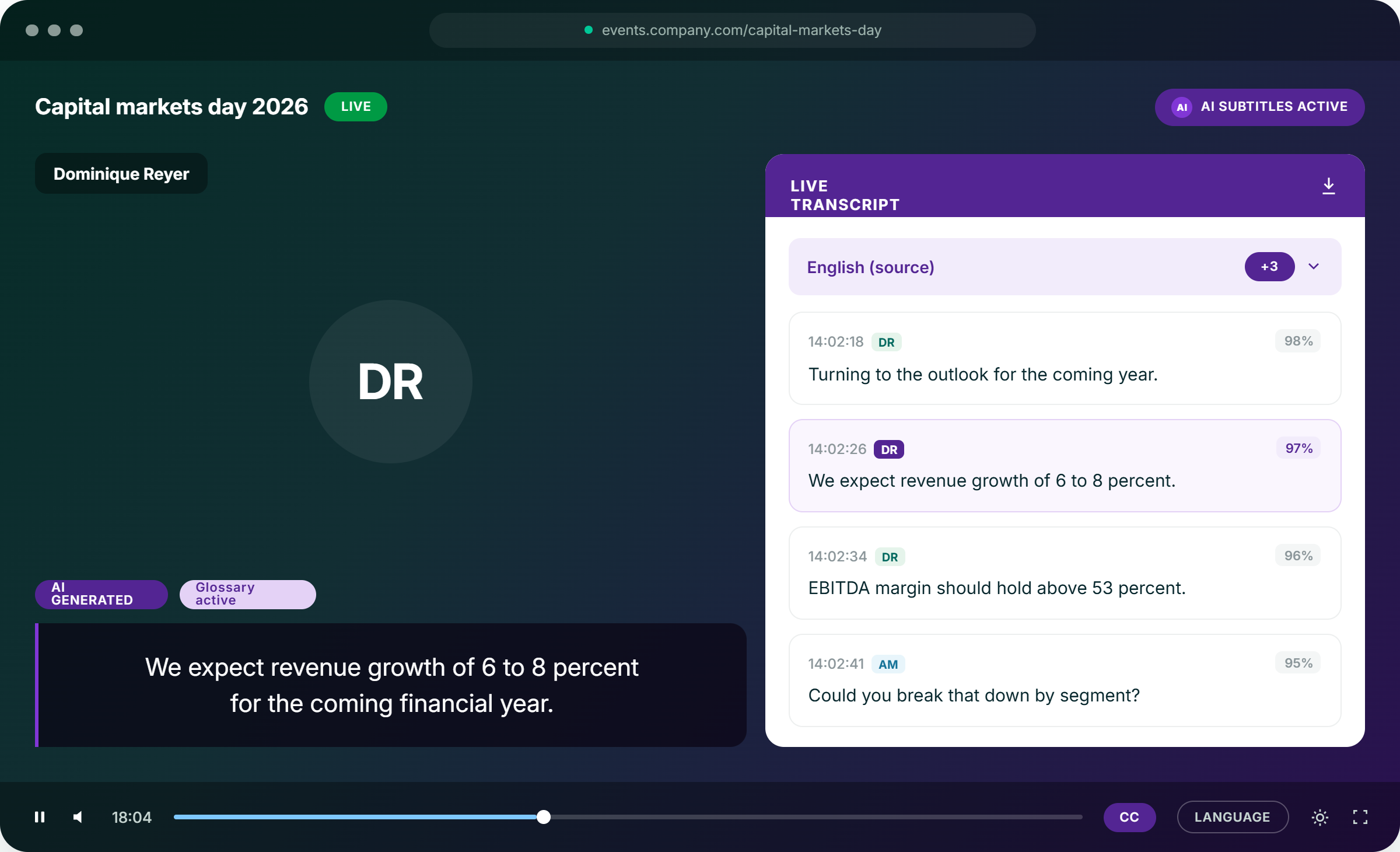This screenshot has width=1400, height=852.
Task: Click the timestamp 14:02:41
Action: 836,664
